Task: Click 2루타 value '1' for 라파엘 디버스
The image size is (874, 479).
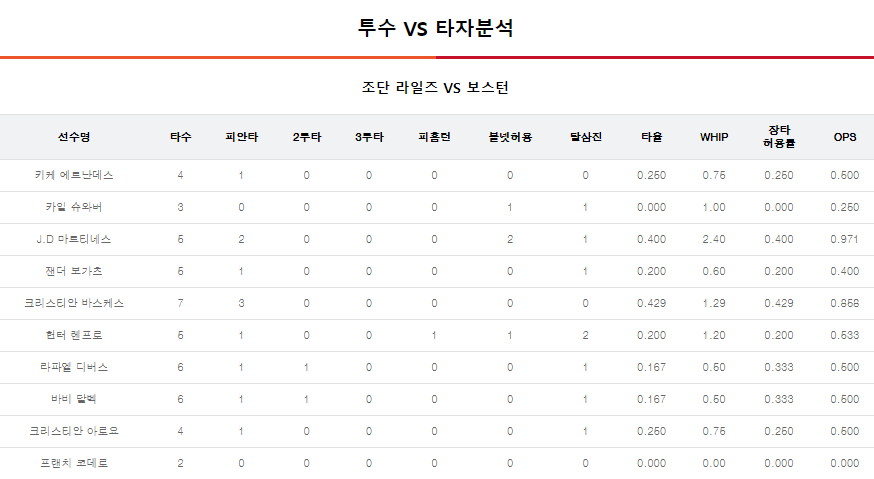Action: (x=307, y=367)
